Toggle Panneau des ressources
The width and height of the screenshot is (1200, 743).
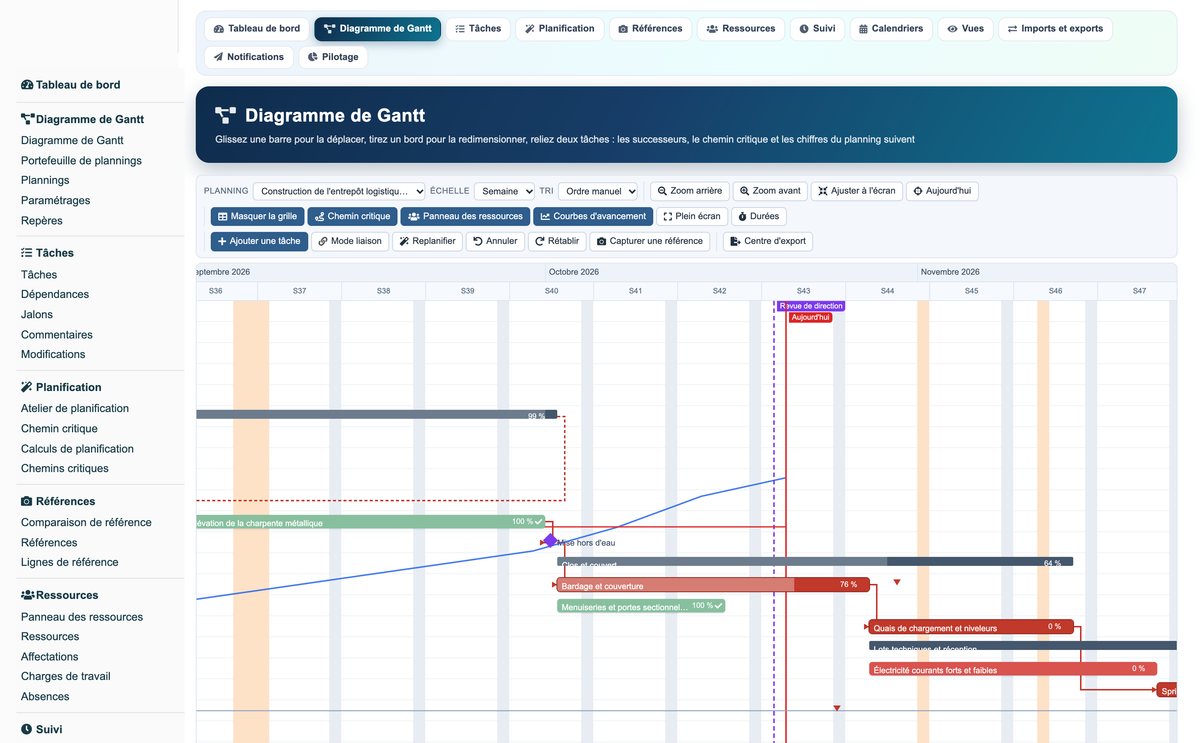[x=465, y=216]
